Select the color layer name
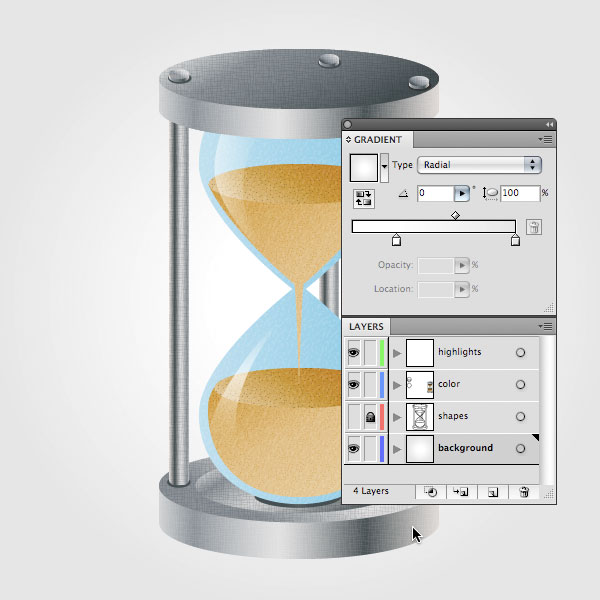600x600 pixels. (449, 384)
